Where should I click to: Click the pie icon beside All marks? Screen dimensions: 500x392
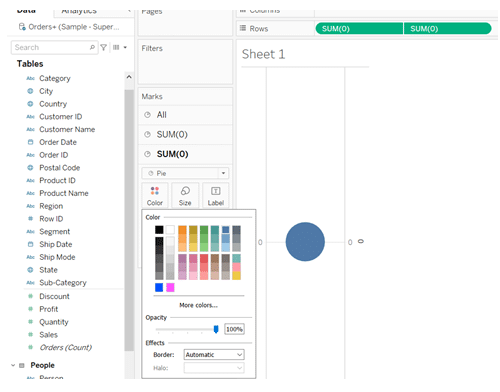tap(147, 115)
